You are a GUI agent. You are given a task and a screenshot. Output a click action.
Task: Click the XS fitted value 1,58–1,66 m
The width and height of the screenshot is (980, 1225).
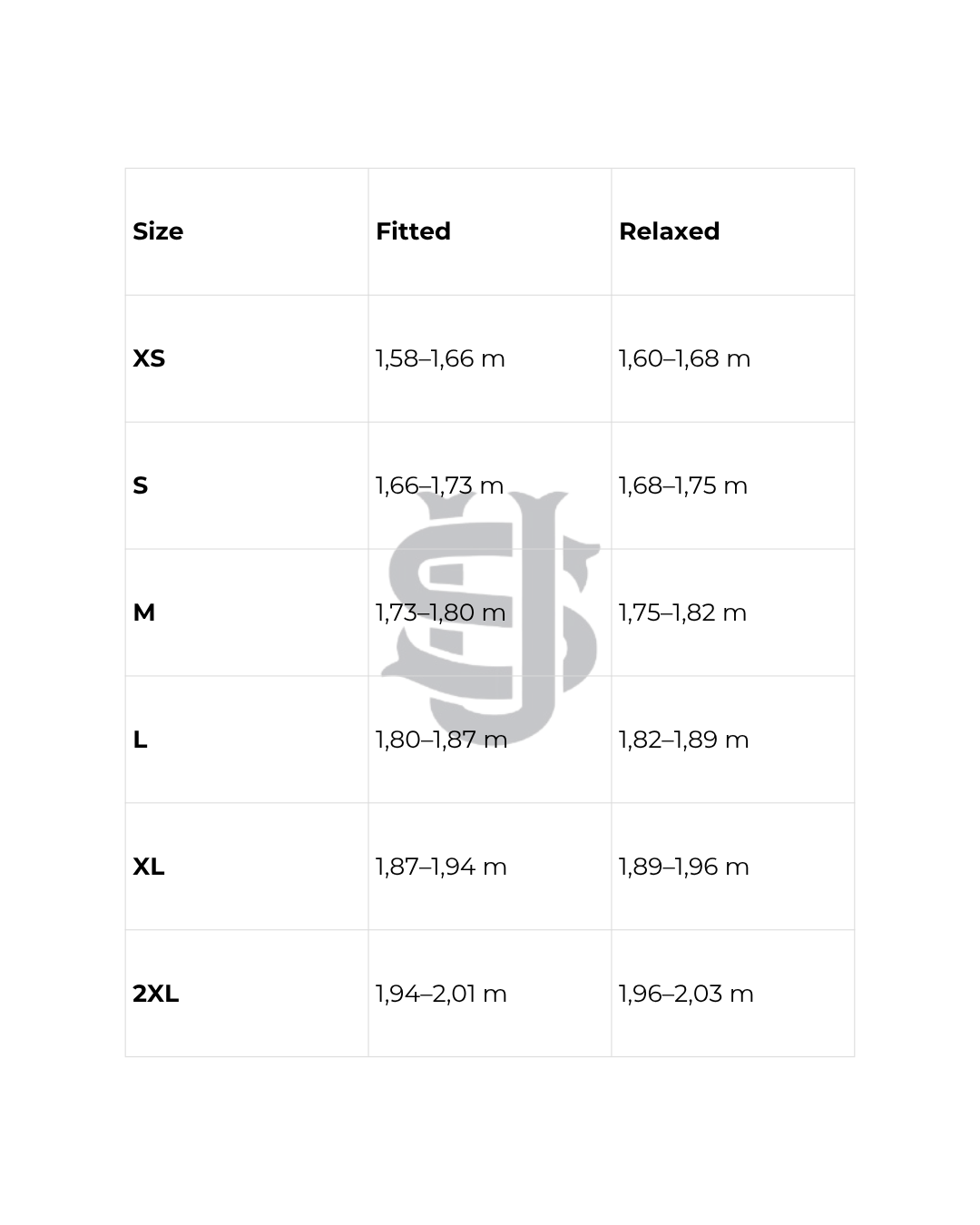point(440,358)
